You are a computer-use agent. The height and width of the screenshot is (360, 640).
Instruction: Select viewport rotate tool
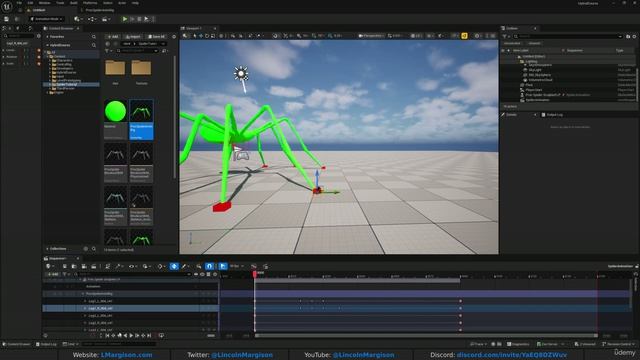207,36
